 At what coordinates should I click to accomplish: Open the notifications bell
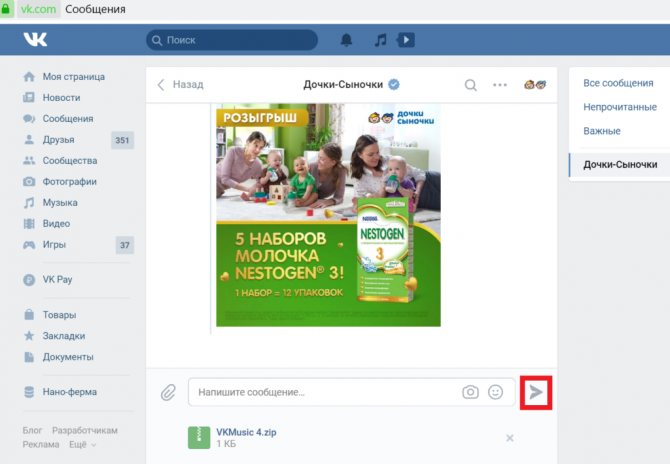[346, 40]
